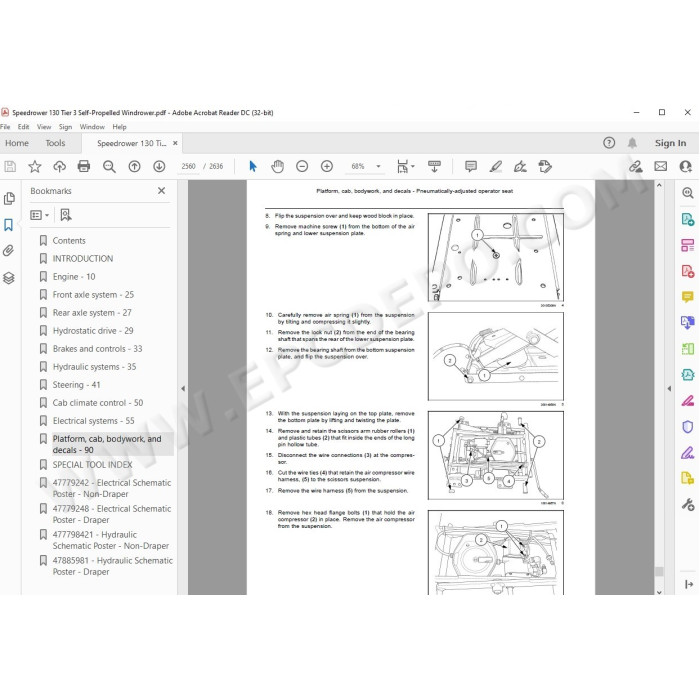The height and width of the screenshot is (700, 700).
Task: Click the vertical scrollbar thumb
Action: click(659, 571)
